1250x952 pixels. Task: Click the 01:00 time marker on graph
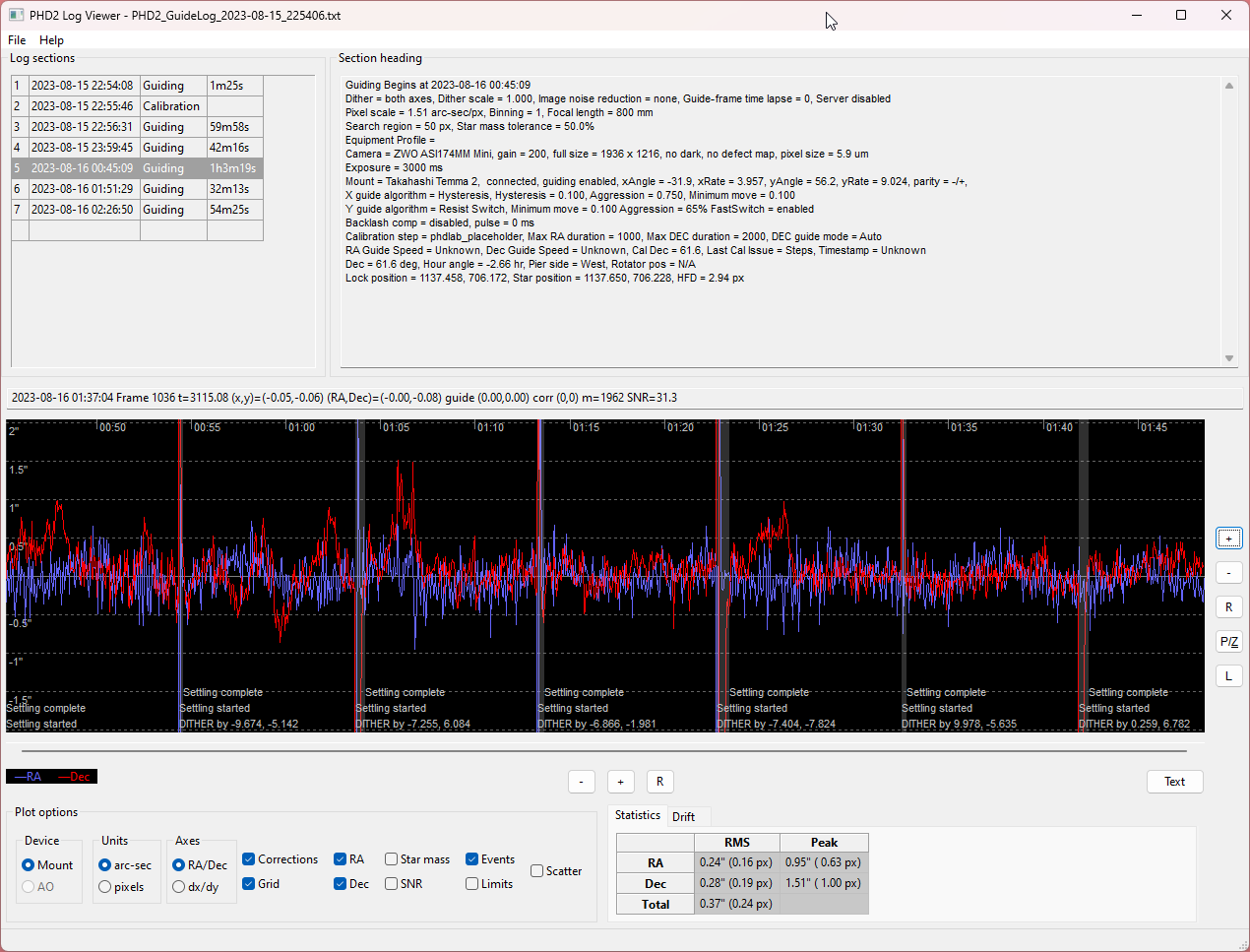302,427
